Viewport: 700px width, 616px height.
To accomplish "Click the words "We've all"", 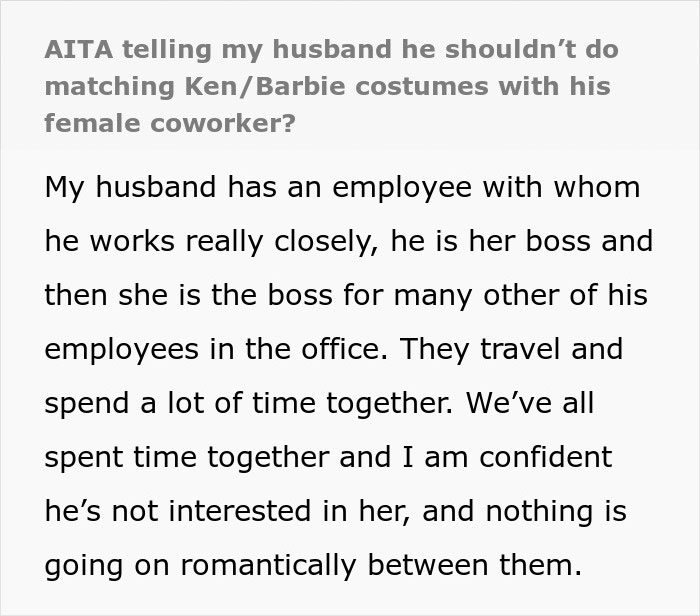I will click(x=530, y=404).
